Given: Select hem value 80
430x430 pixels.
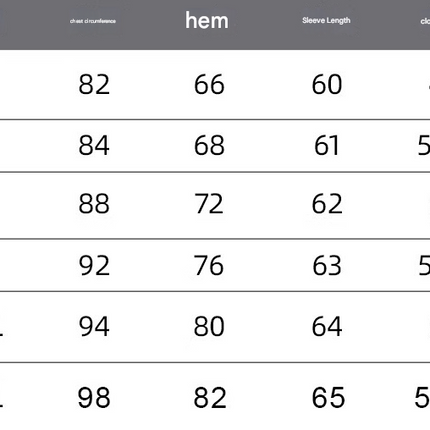Looking at the screenshot, I should click(x=209, y=326).
